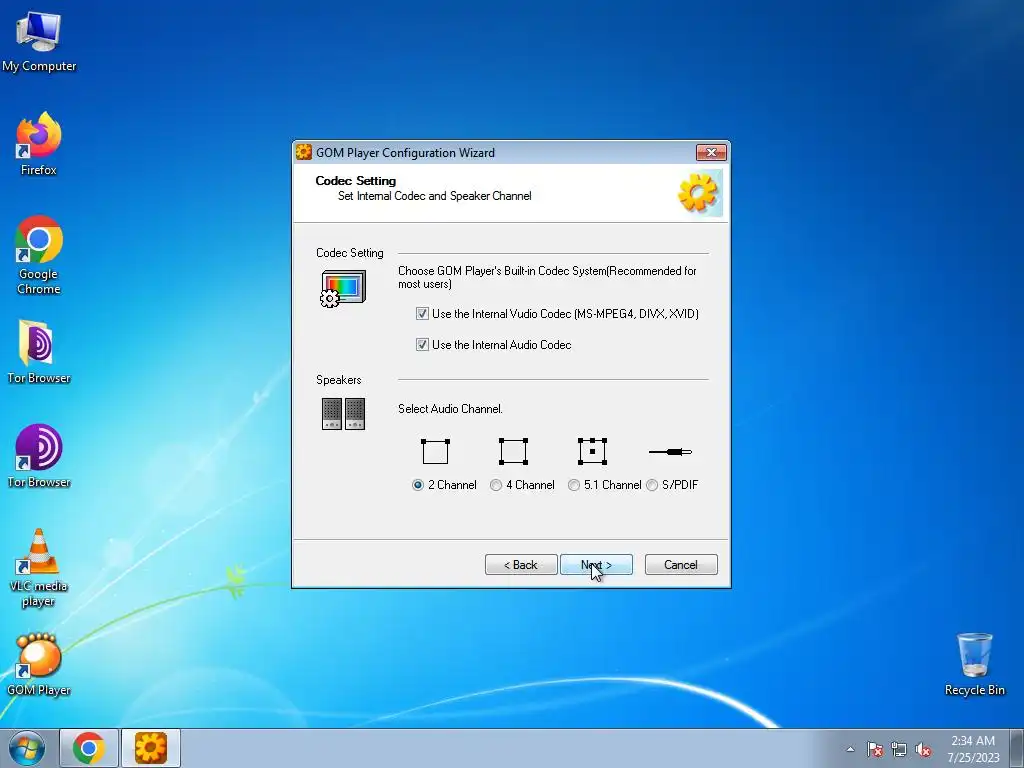
Task: Click the Speakers section speaker icon
Action: point(344,414)
